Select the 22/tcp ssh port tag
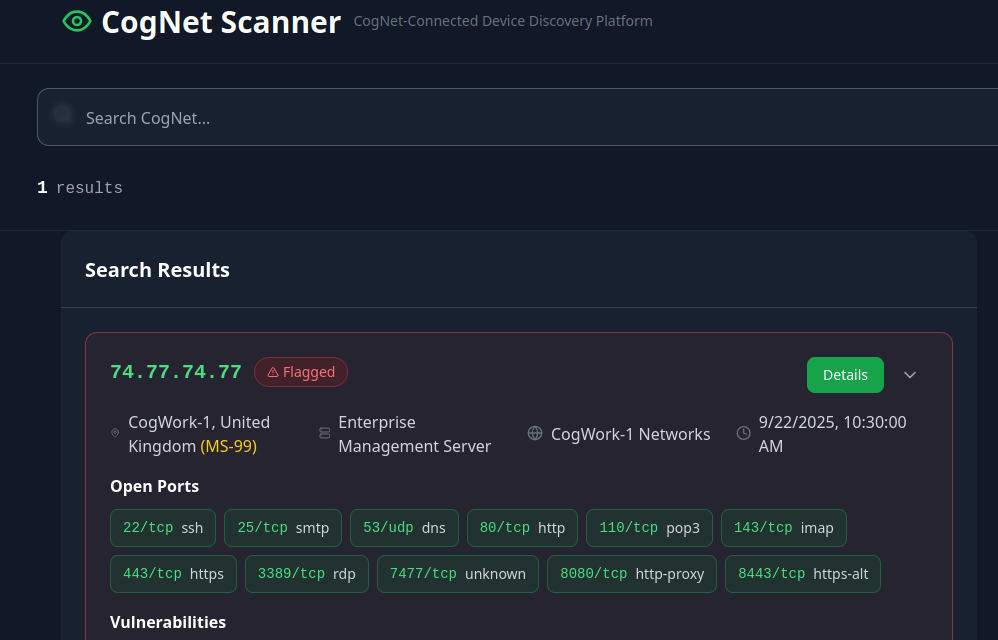This screenshot has height=640, width=998. (x=163, y=528)
